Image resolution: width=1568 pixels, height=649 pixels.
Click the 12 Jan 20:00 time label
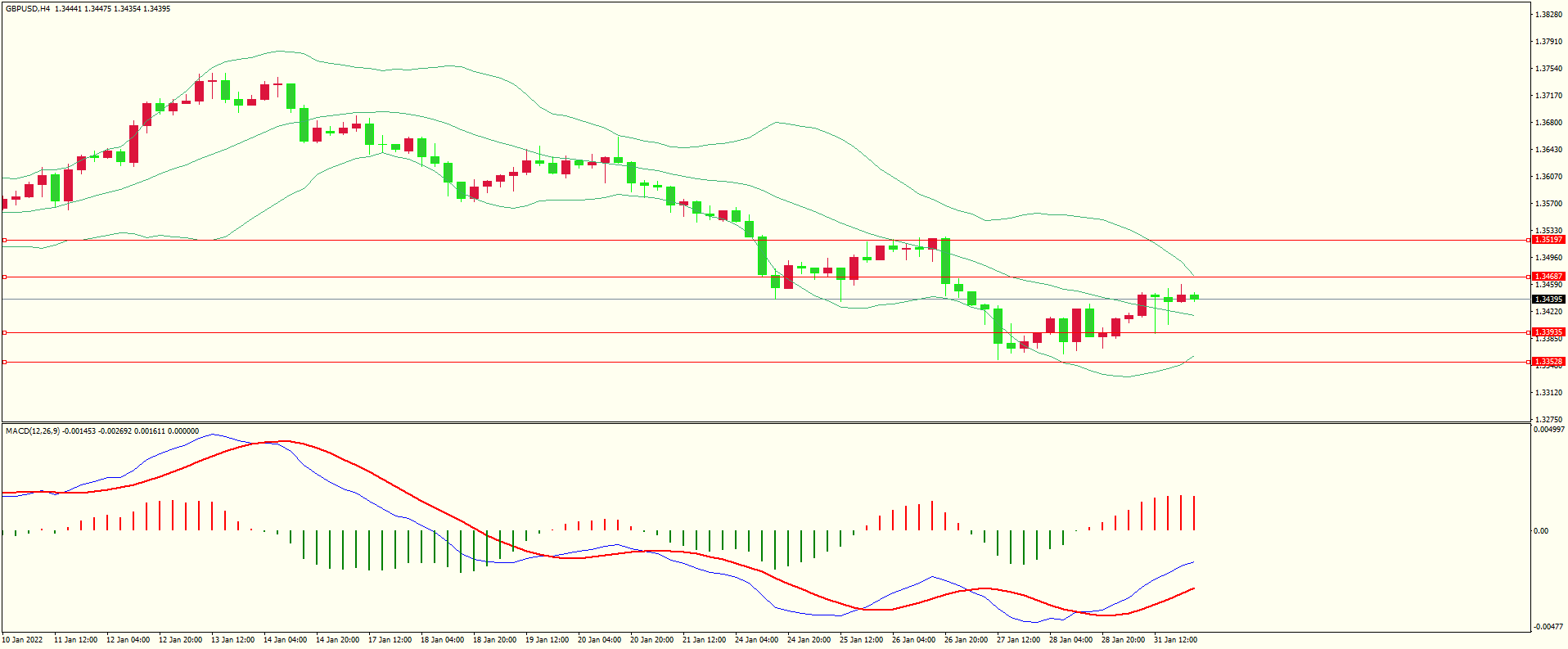(180, 640)
